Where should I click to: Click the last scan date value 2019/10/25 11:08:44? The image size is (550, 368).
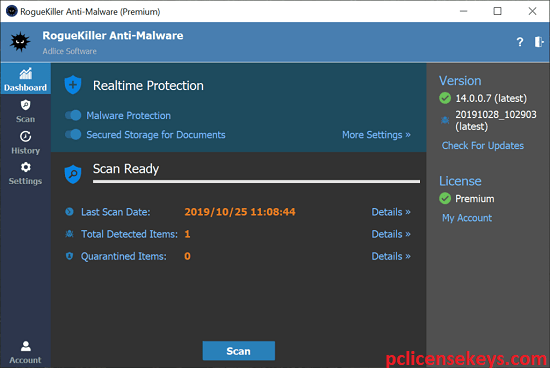tap(240, 212)
